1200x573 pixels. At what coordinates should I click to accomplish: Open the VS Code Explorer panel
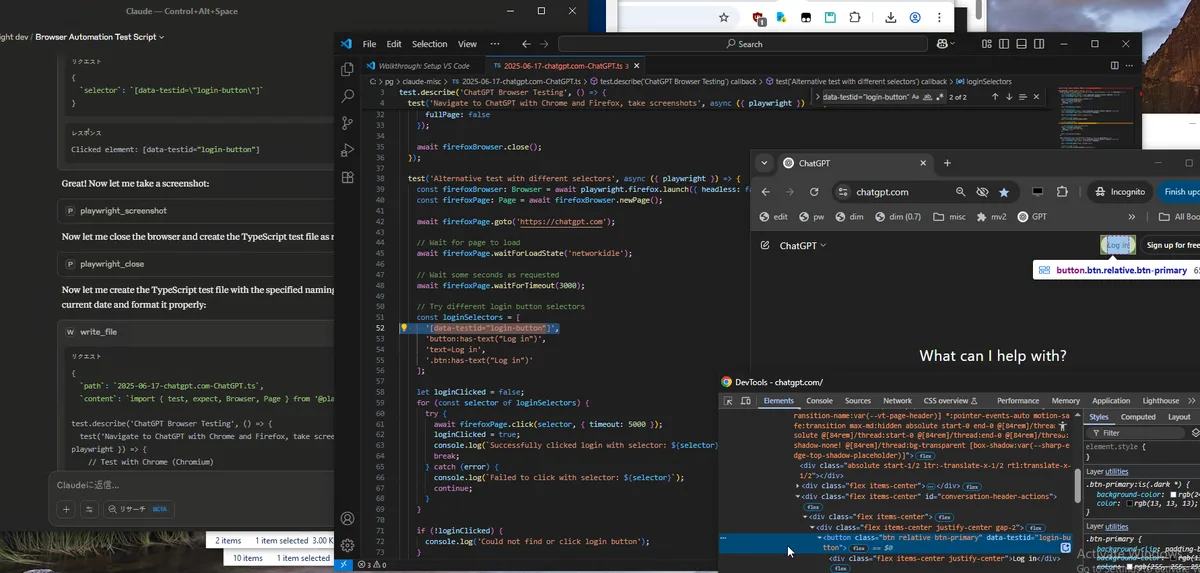(347, 69)
